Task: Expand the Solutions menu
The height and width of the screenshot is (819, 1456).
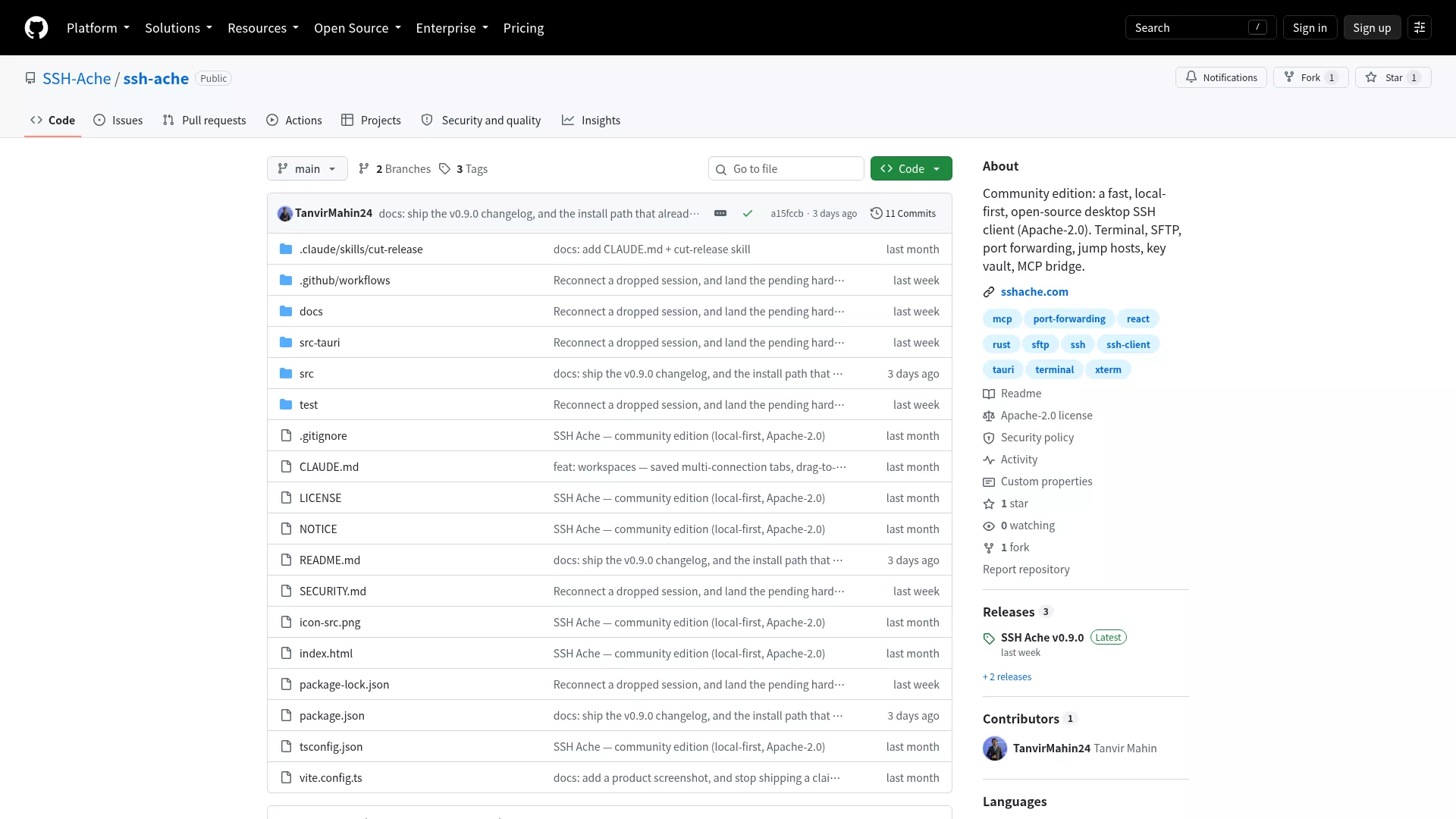Action: (x=178, y=28)
